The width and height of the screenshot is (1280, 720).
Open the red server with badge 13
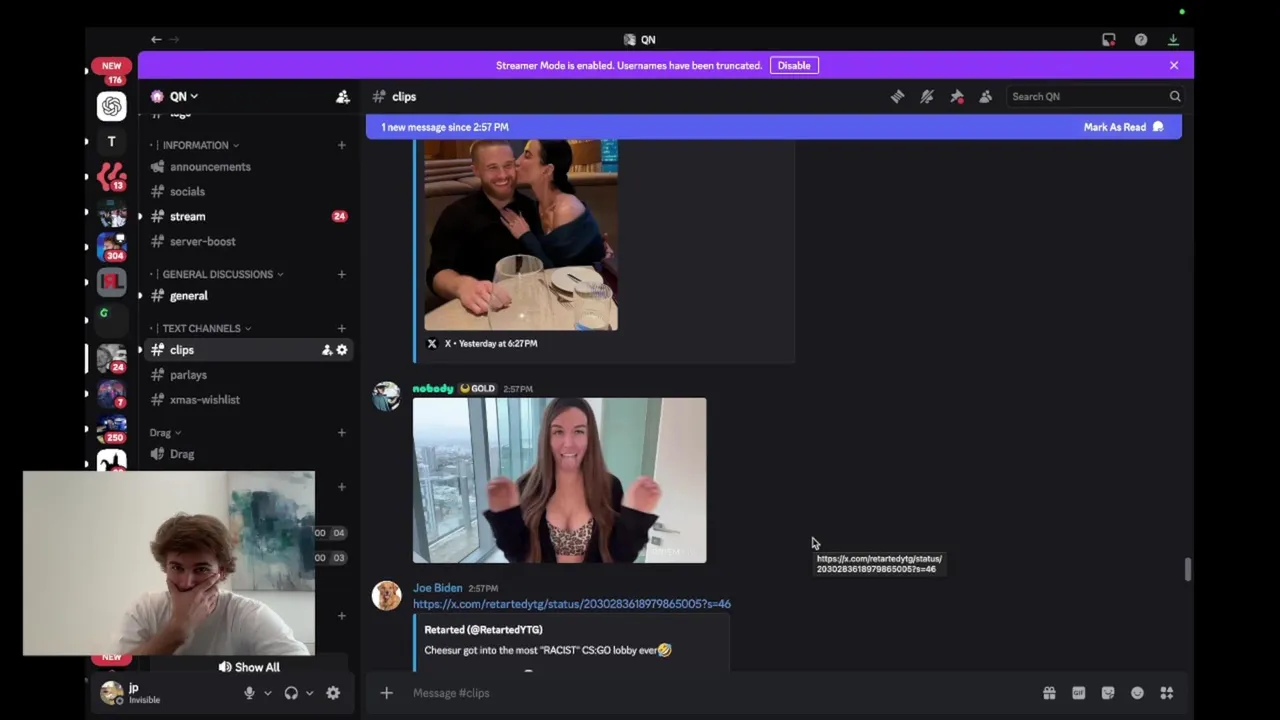(112, 177)
